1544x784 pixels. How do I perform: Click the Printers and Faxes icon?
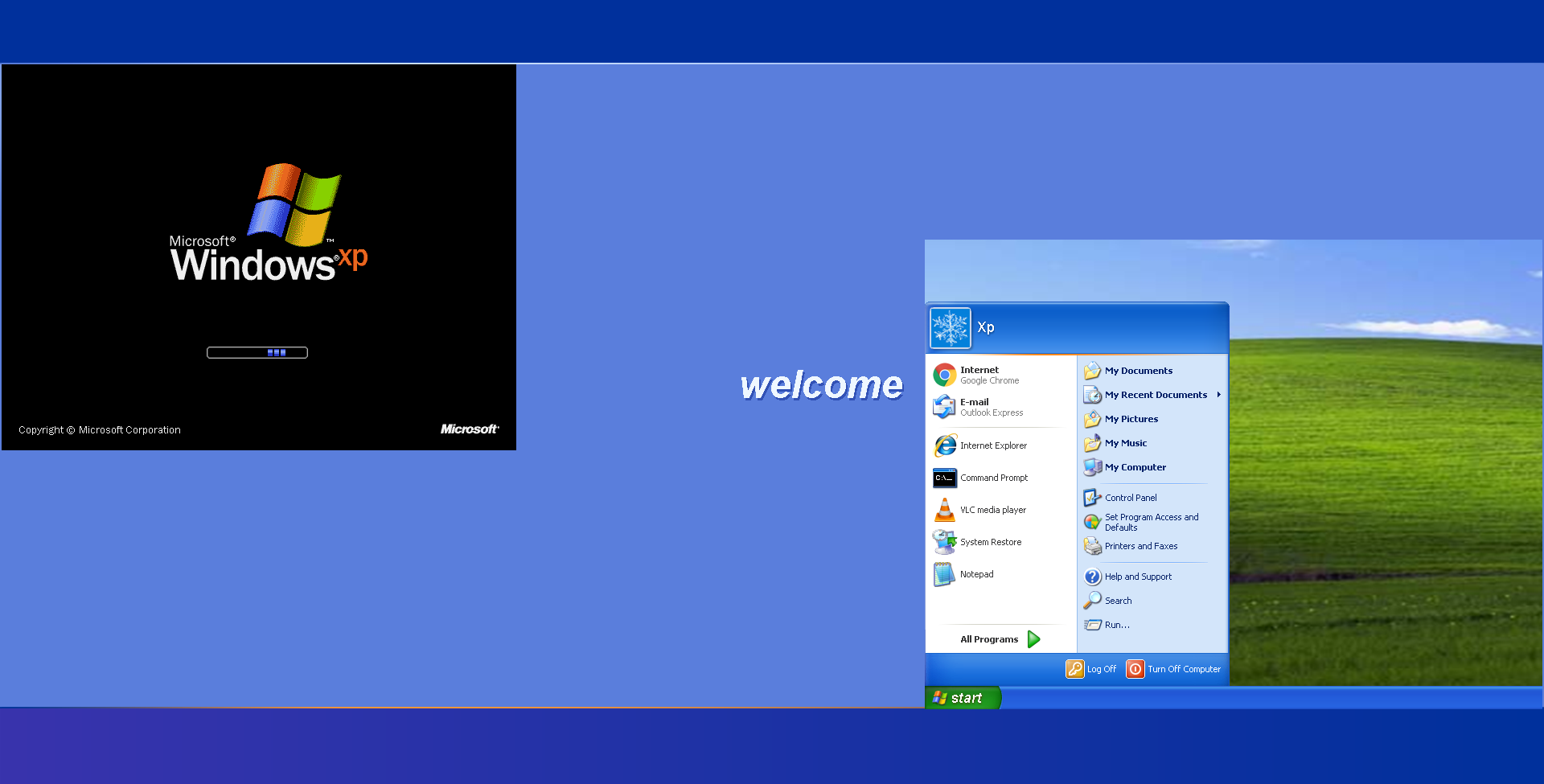point(1092,546)
